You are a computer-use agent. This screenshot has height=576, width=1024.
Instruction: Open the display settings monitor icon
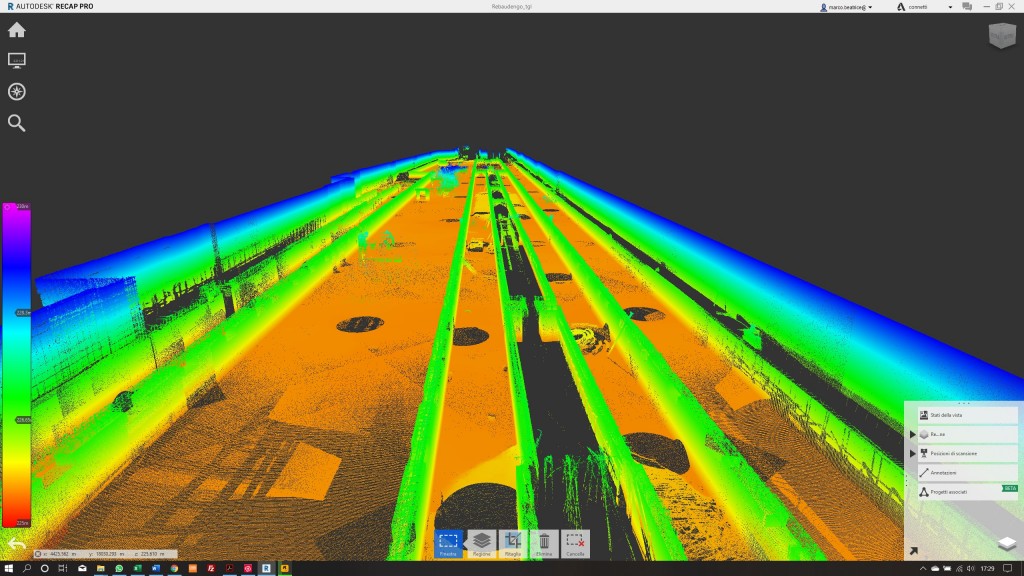point(17,61)
